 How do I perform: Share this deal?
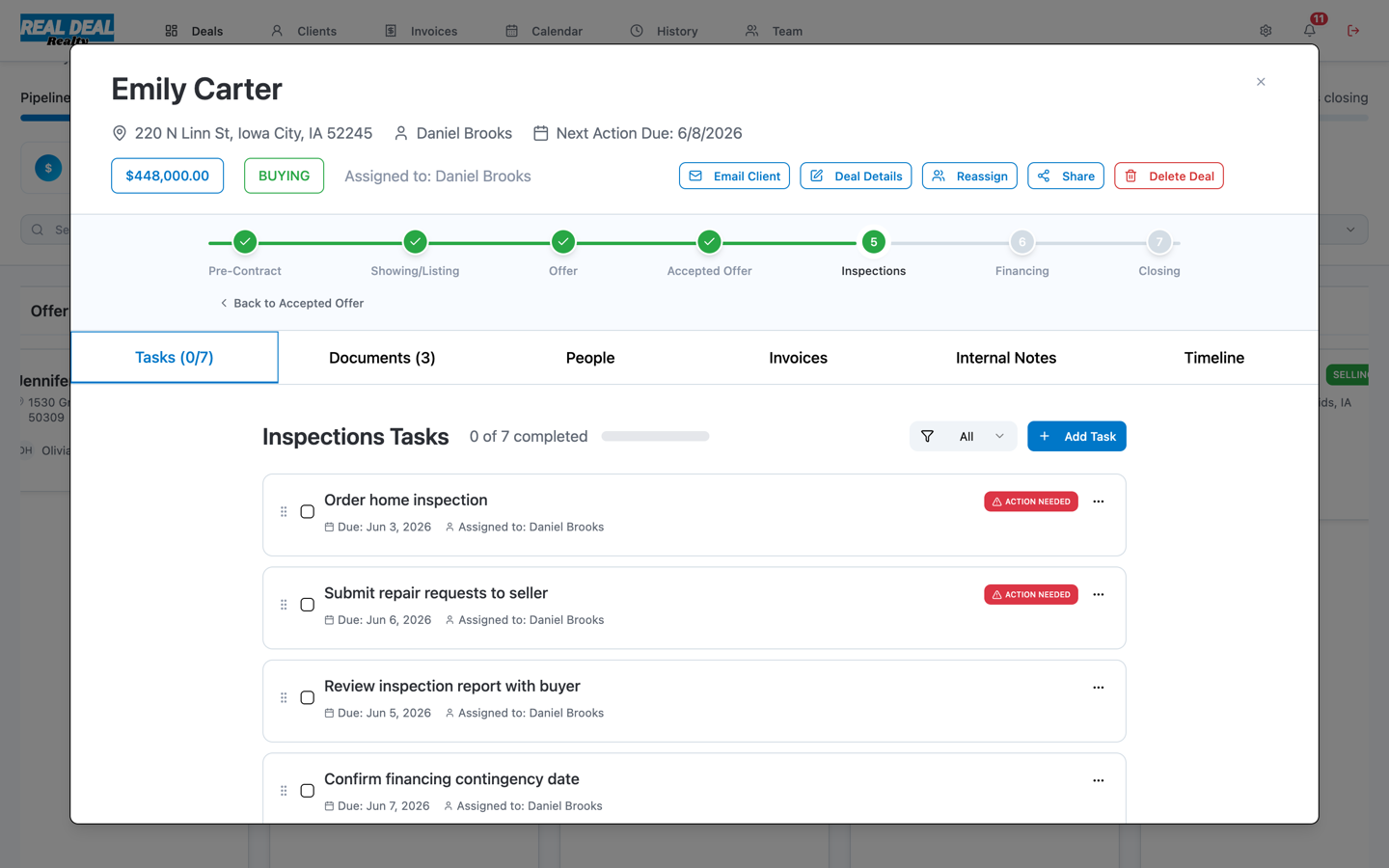pos(1066,176)
